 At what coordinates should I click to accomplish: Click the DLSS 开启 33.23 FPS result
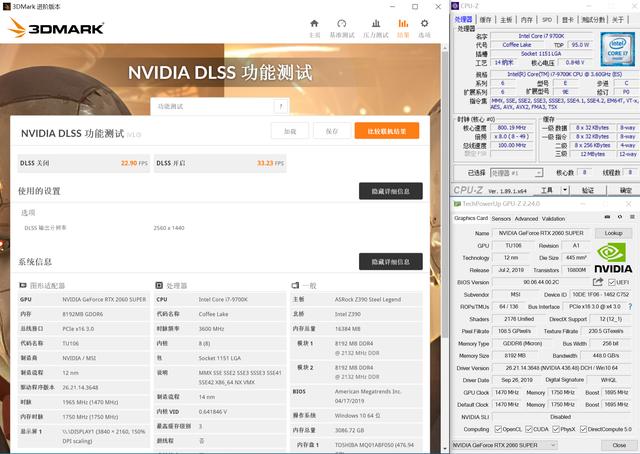click(220, 163)
